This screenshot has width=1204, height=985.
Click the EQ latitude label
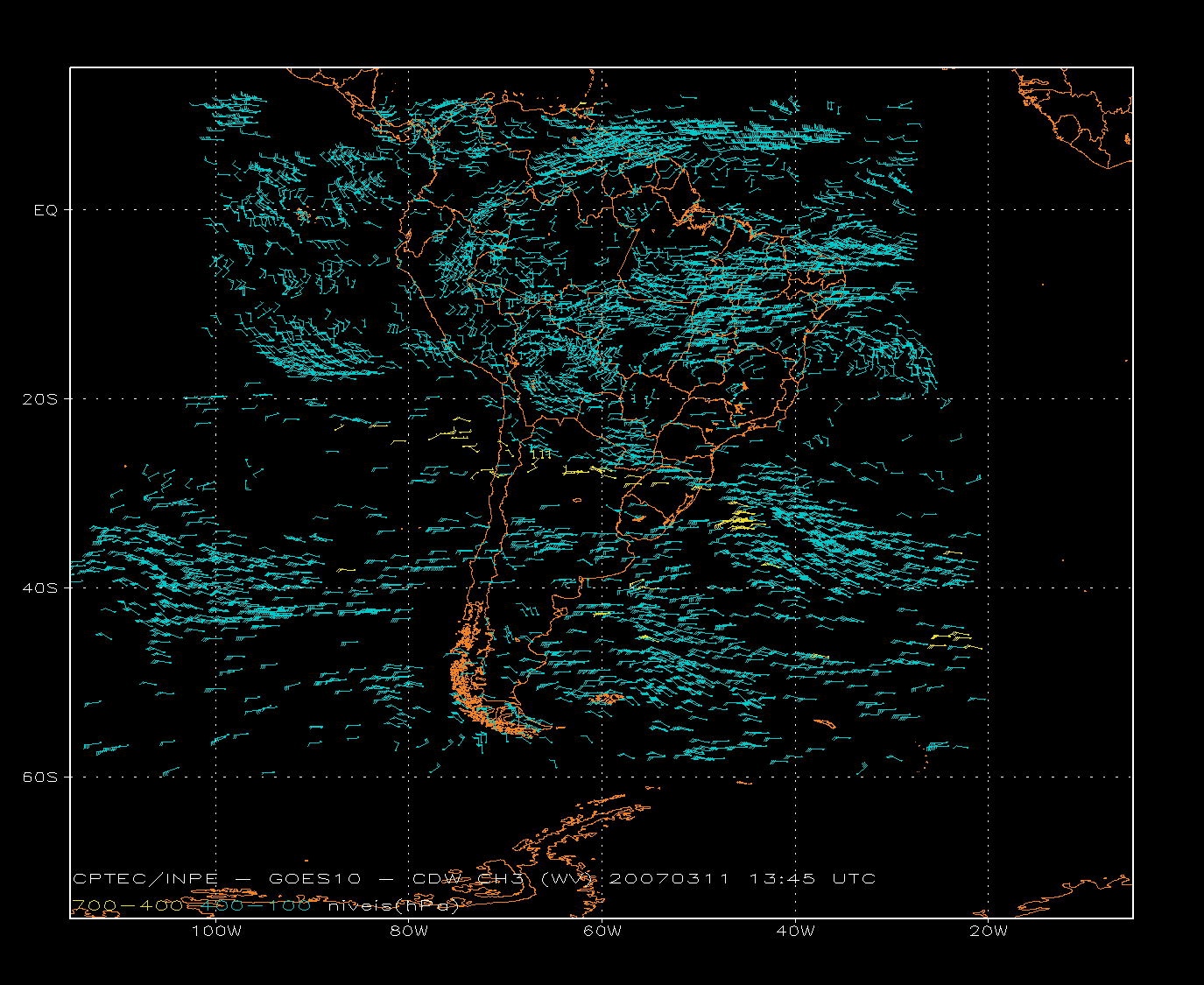(46, 210)
